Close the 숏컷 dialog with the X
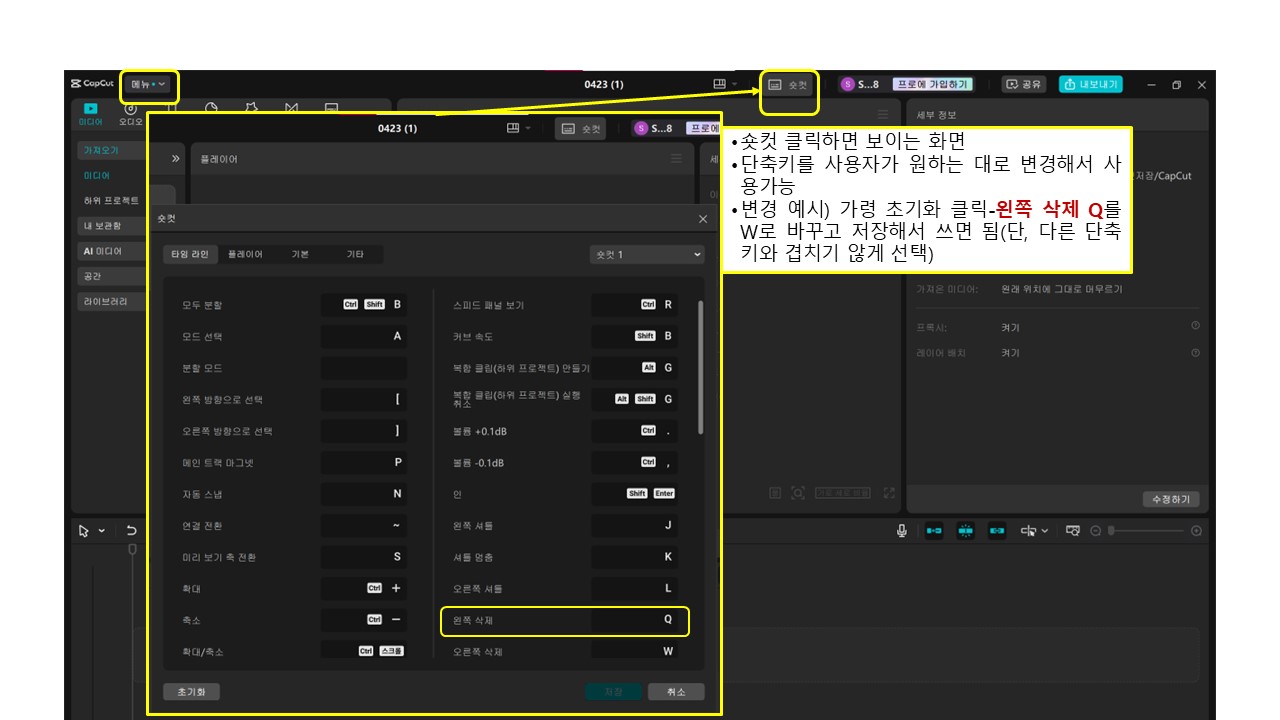Image resolution: width=1280 pixels, height=720 pixels. pyautogui.click(x=702, y=219)
